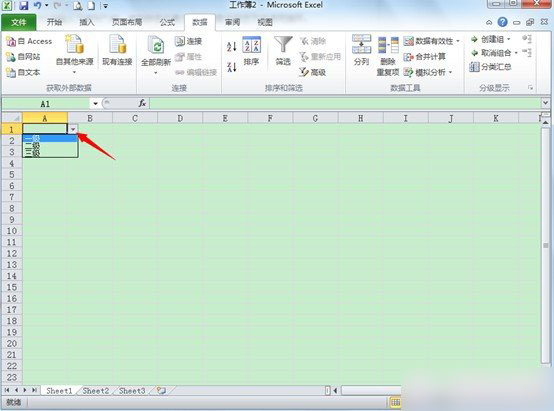Sort descending Z to A icon
Image resolution: width=554 pixels, height=411 pixels.
tap(231, 67)
